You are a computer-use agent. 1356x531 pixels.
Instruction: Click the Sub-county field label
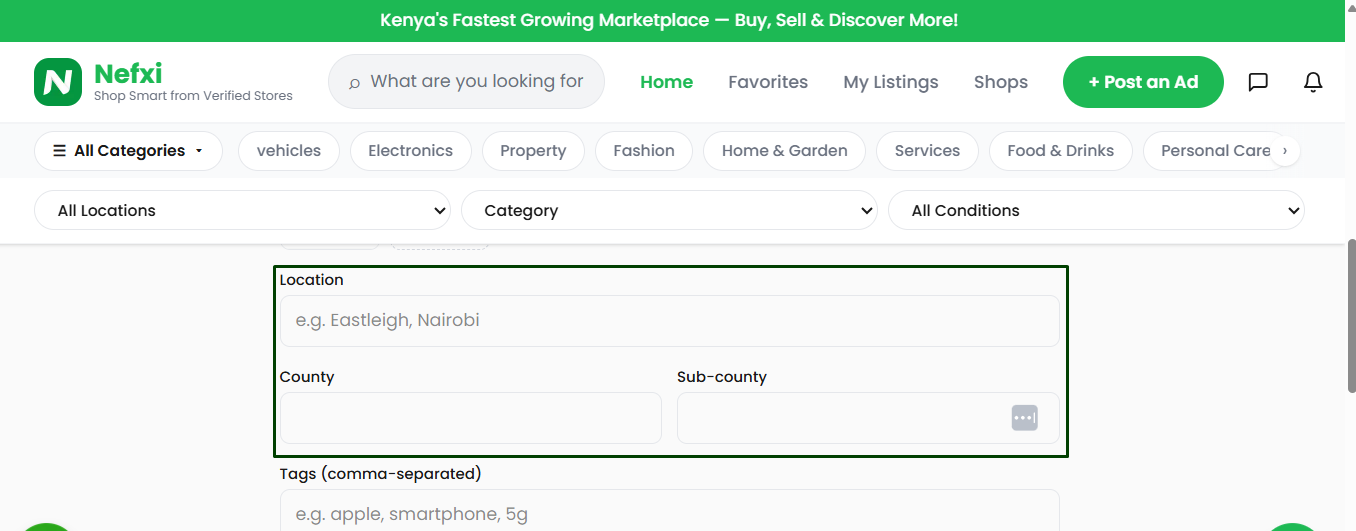click(x=722, y=377)
